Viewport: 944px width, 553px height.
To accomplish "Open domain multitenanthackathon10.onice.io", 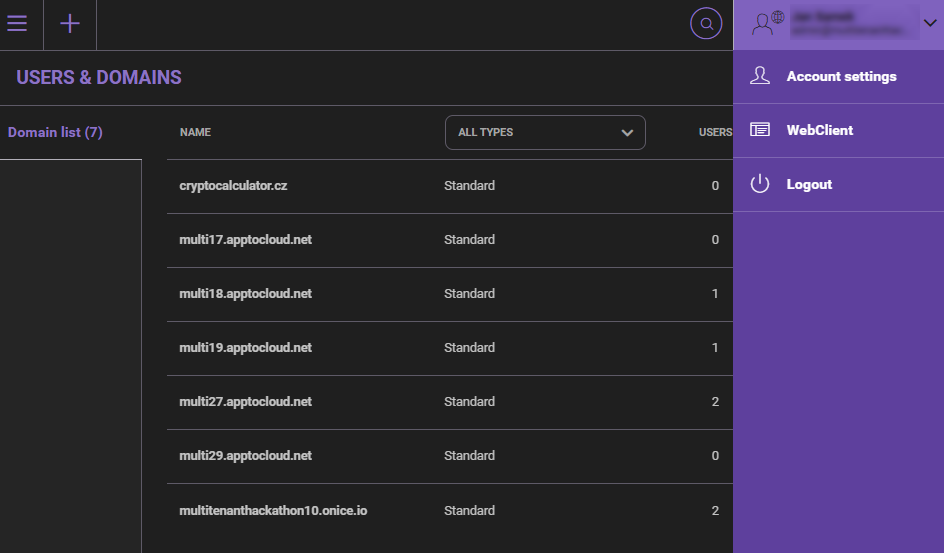I will point(273,510).
